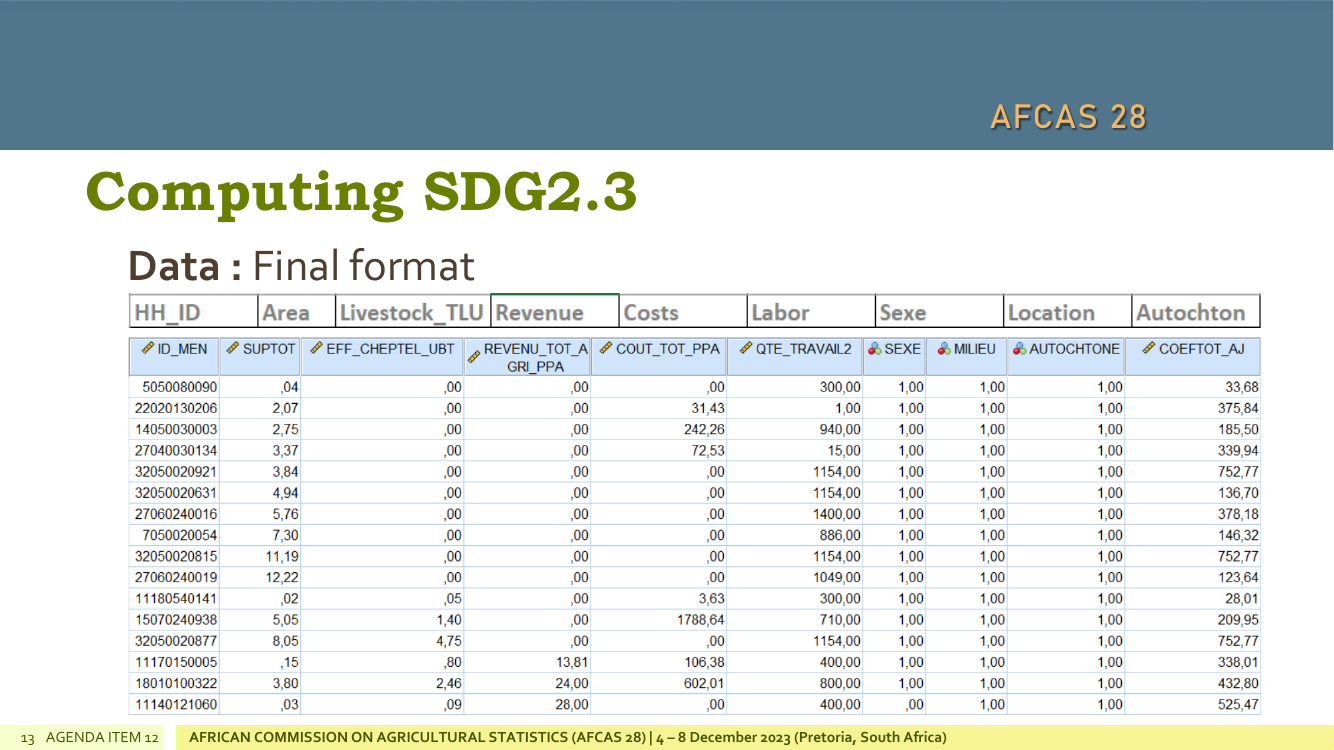Viewport: 1334px width, 750px height.
Task: Click the ruler icon next to COEFTOT_AJ
Action: pos(1149,349)
